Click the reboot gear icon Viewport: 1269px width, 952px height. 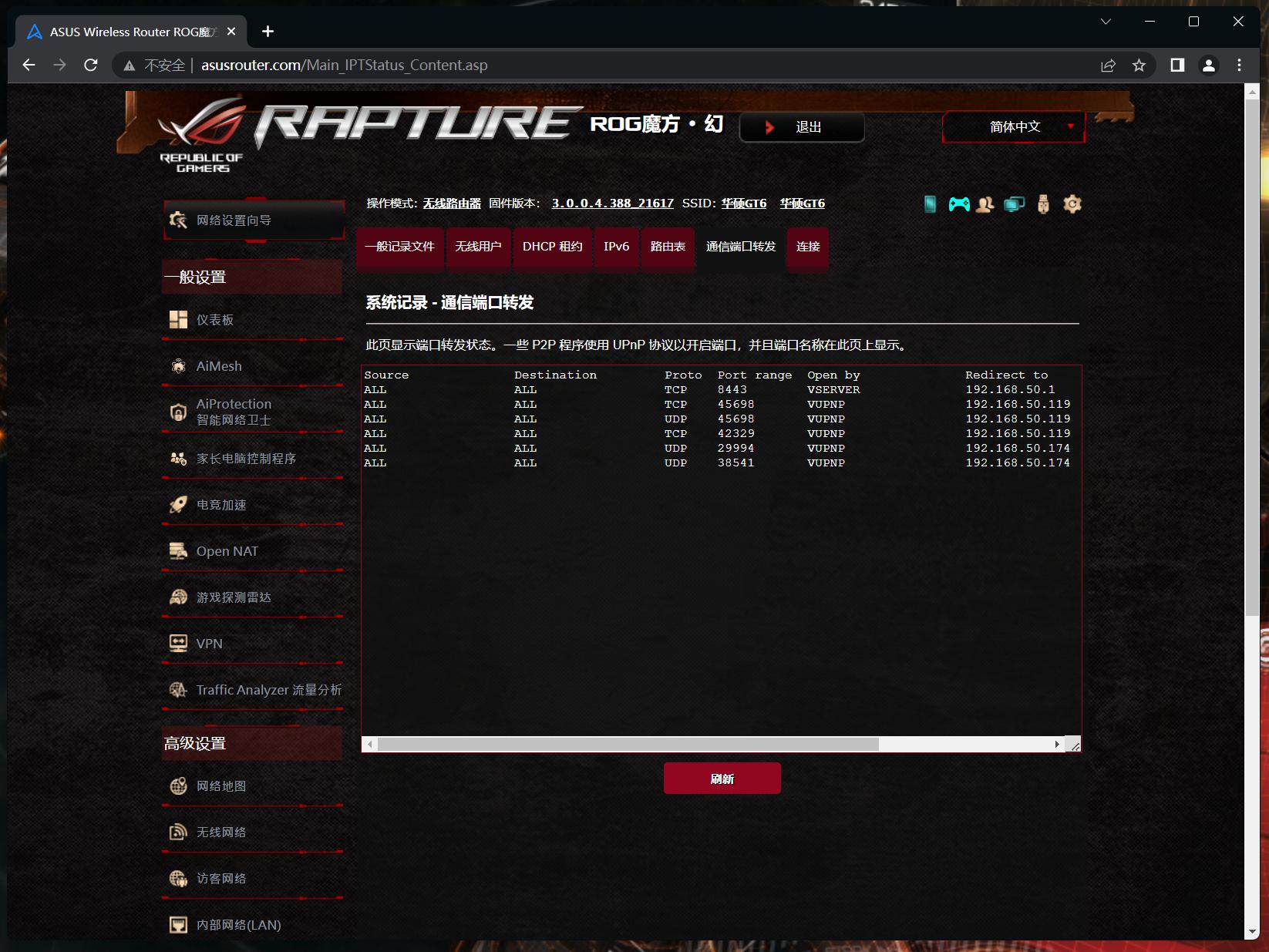pos(1072,204)
